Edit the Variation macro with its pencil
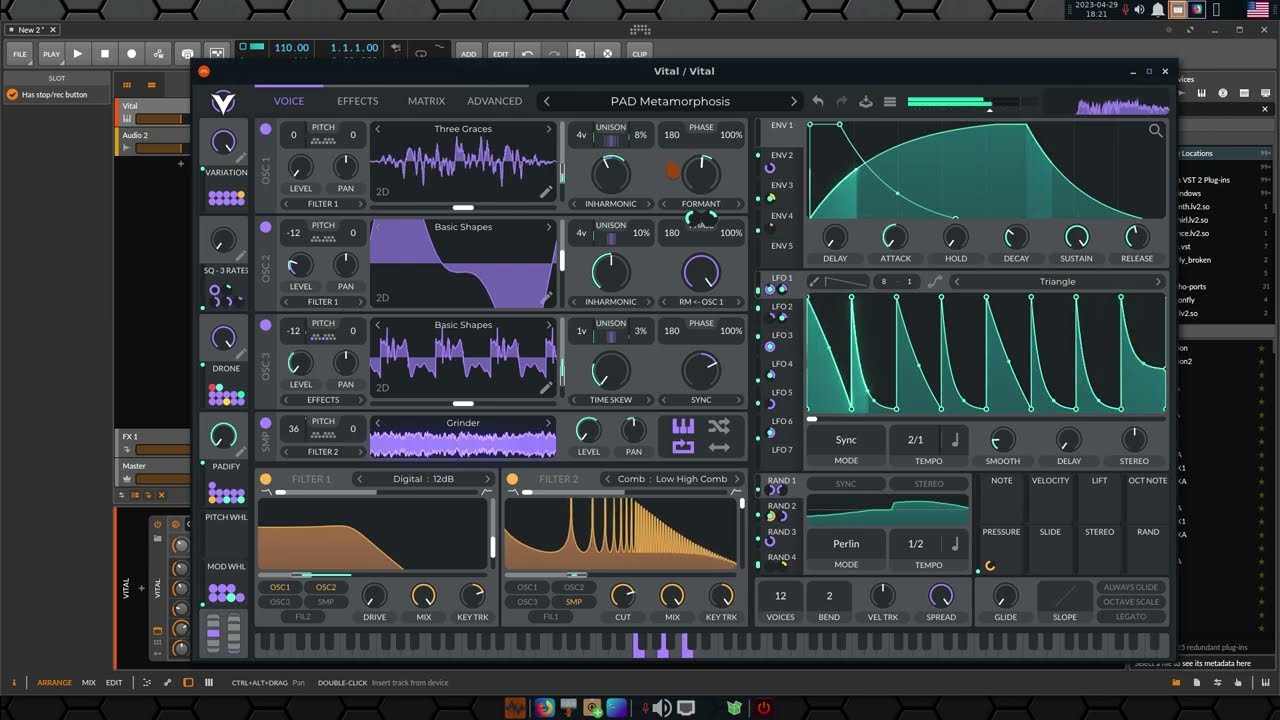 click(x=241, y=158)
